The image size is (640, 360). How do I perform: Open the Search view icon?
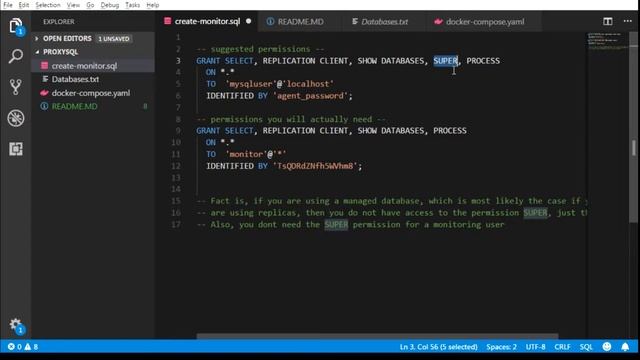pos(16,56)
